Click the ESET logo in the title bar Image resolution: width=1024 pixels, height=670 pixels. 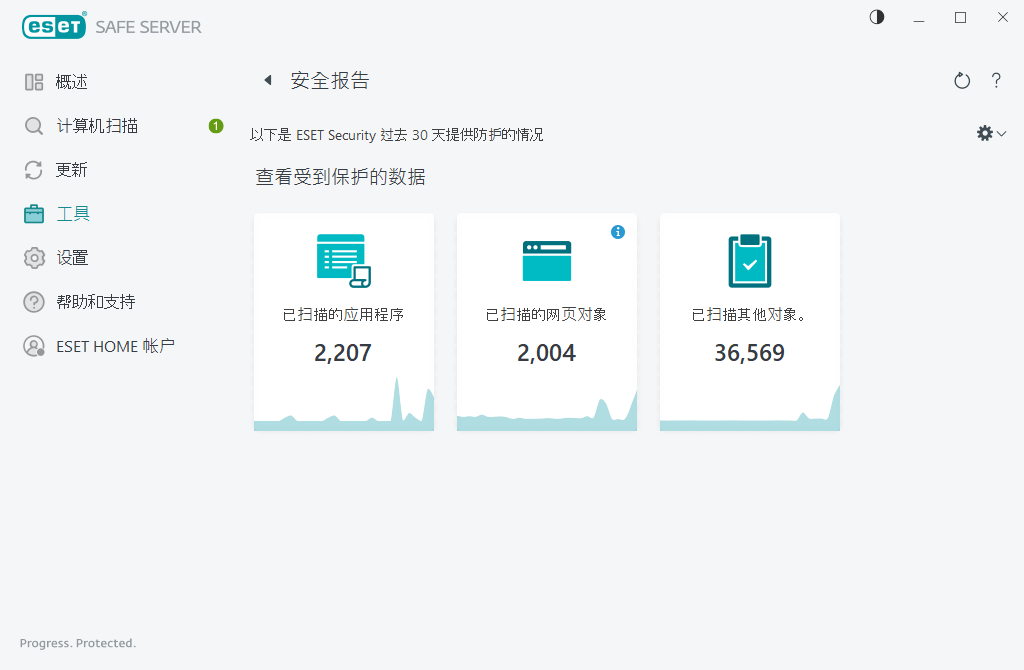coord(53,25)
